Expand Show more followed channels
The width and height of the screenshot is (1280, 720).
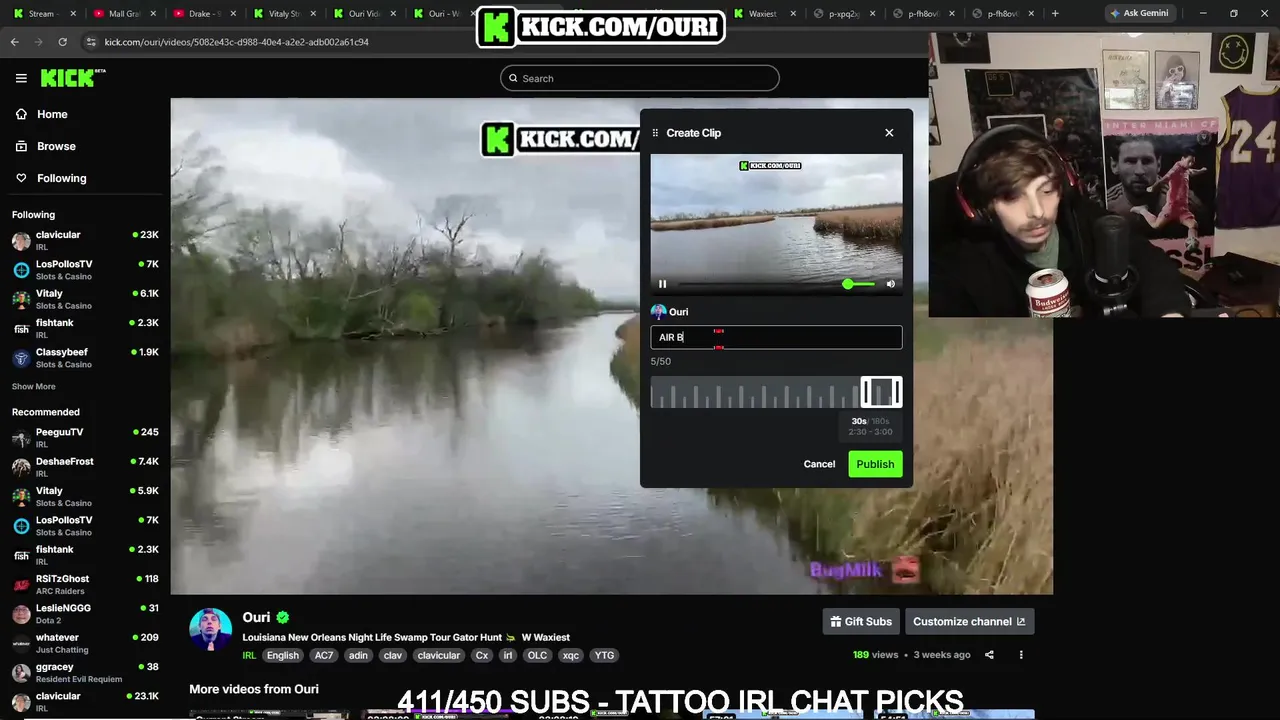tap(34, 386)
